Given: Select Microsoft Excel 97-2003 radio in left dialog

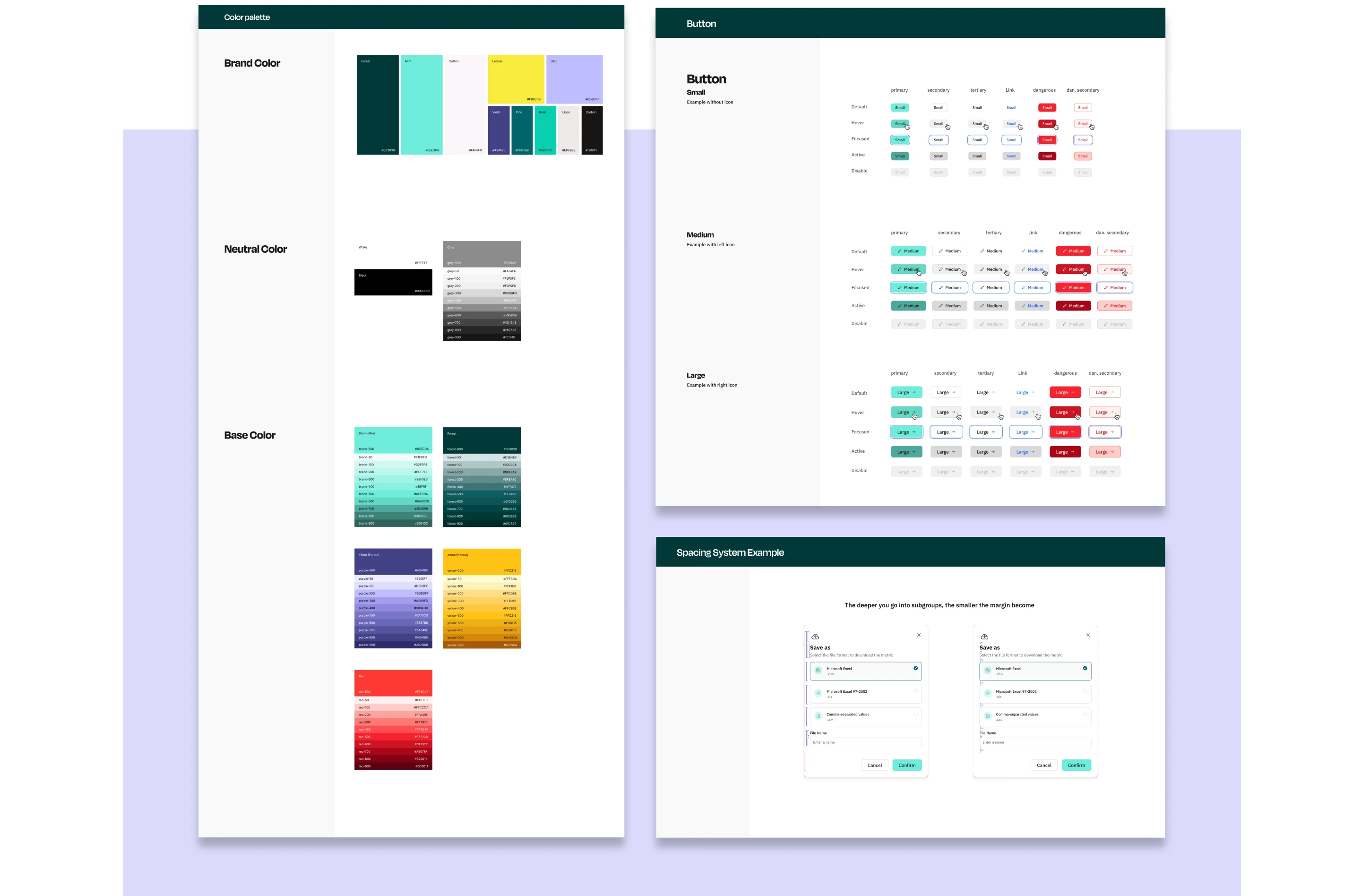Looking at the screenshot, I should tap(915, 691).
